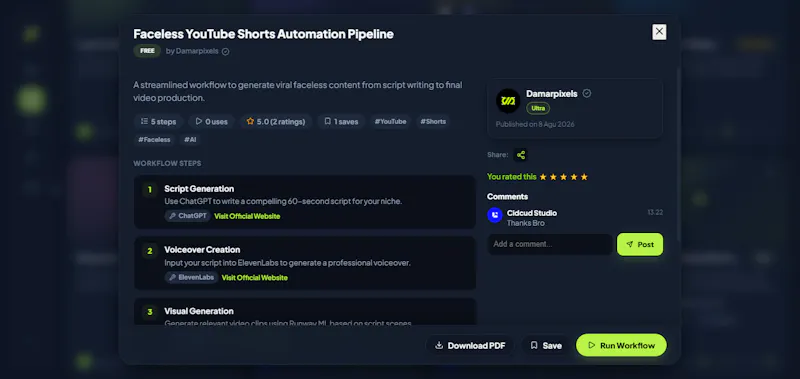
Task: Click the Thanks Bro comment text
Action: 526,223
